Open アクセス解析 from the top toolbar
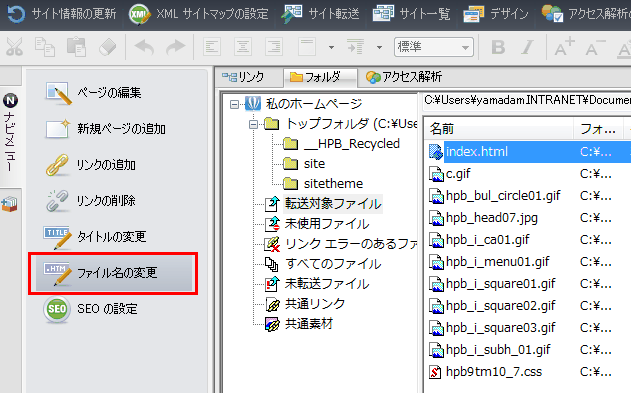 pos(586,14)
